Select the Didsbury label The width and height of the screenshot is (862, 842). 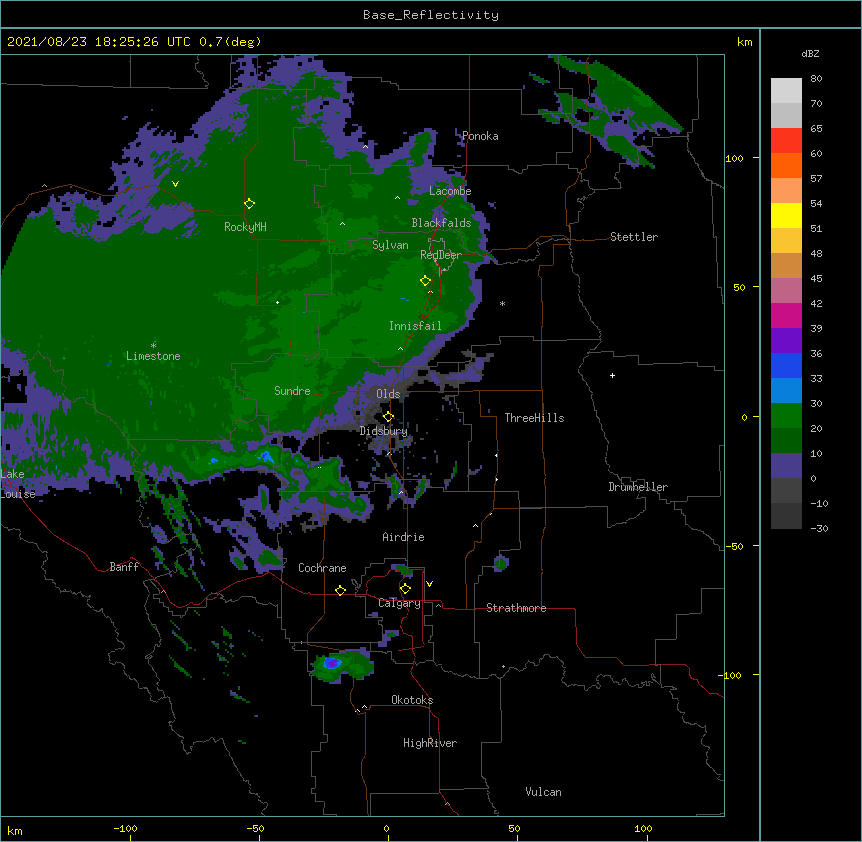tap(384, 431)
